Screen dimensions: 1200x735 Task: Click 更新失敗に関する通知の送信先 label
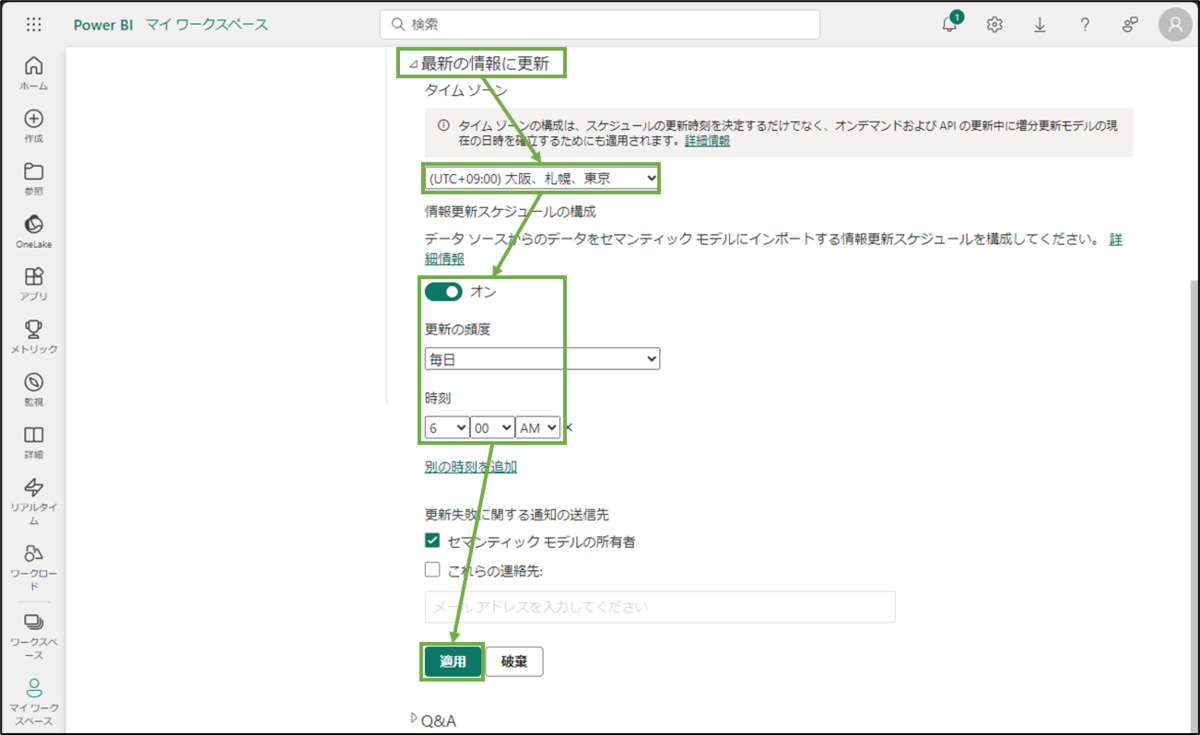(517, 514)
